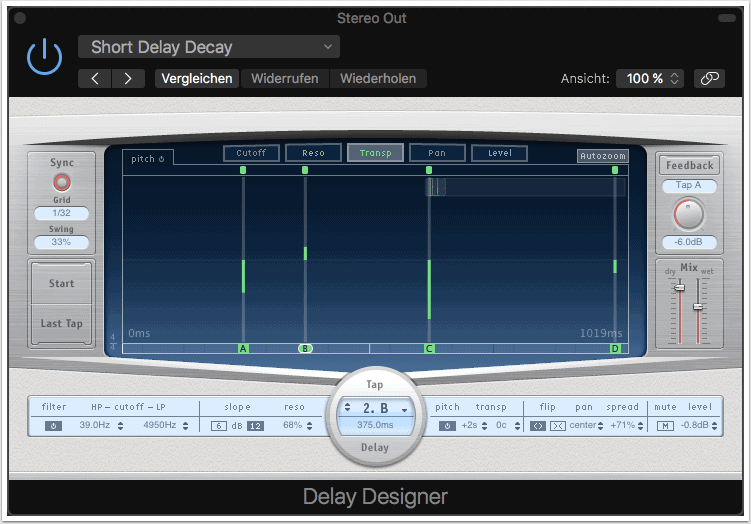Click the first flip stereo icon
This screenshot has width=751, height=524.
click(536, 426)
